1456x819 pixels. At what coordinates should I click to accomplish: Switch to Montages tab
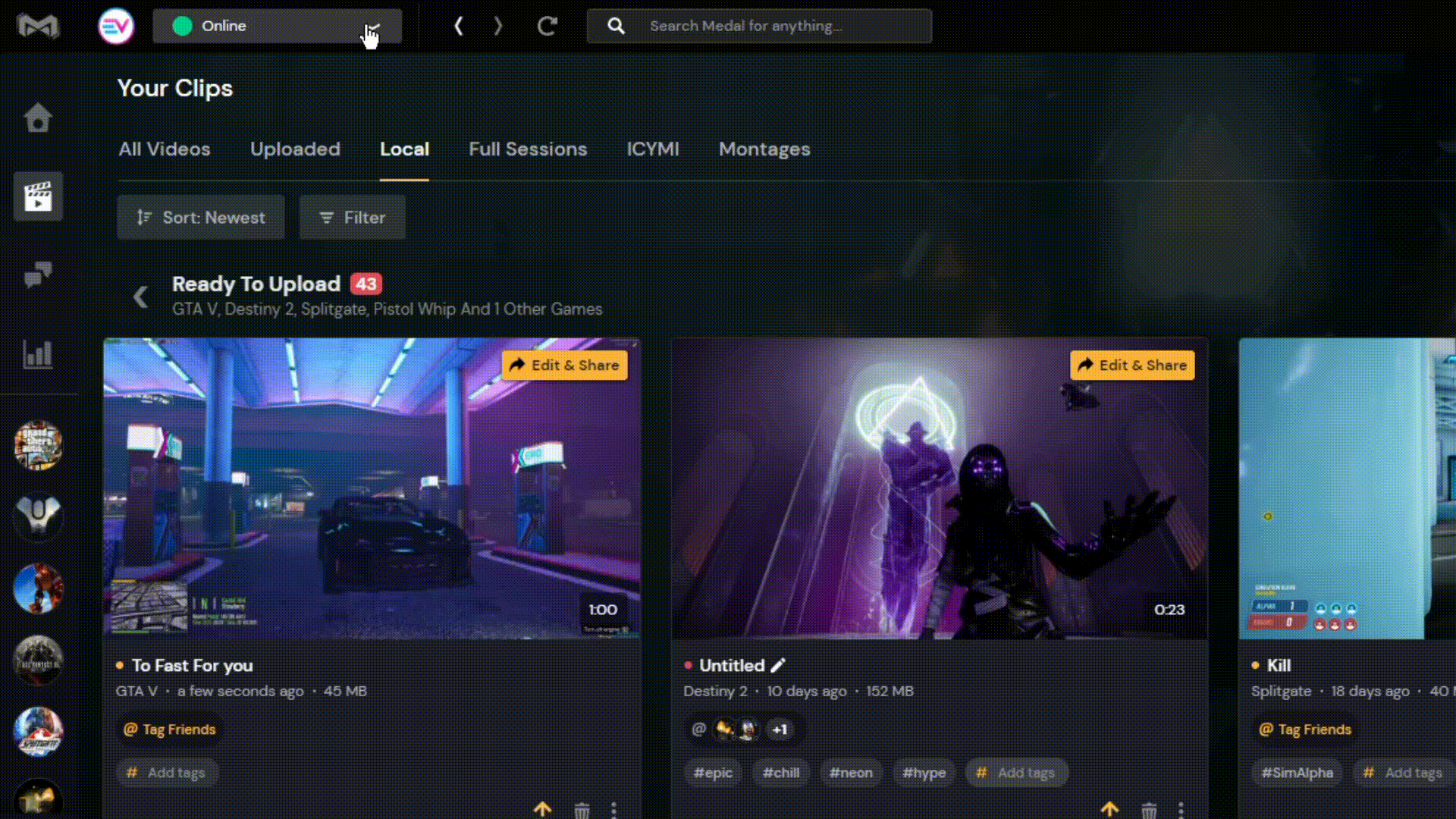click(x=764, y=149)
